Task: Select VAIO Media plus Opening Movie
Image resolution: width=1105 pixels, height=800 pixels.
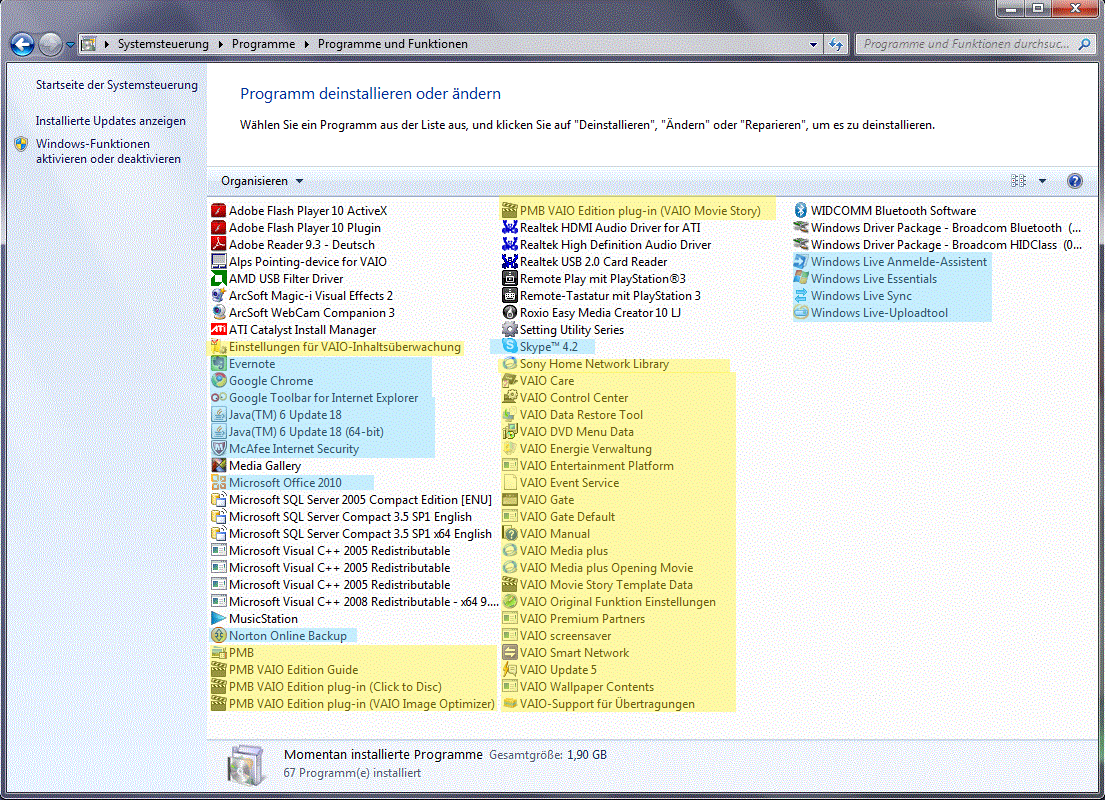Action: click(x=598, y=568)
